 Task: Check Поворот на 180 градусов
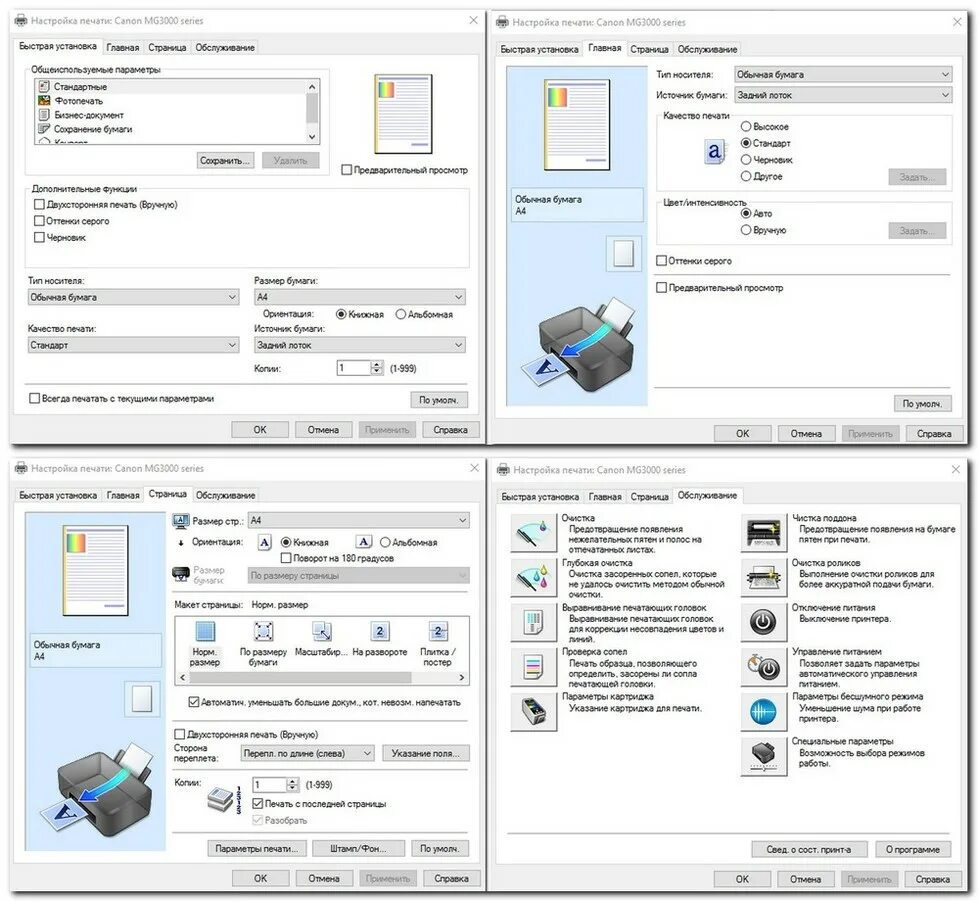[x=287, y=558]
